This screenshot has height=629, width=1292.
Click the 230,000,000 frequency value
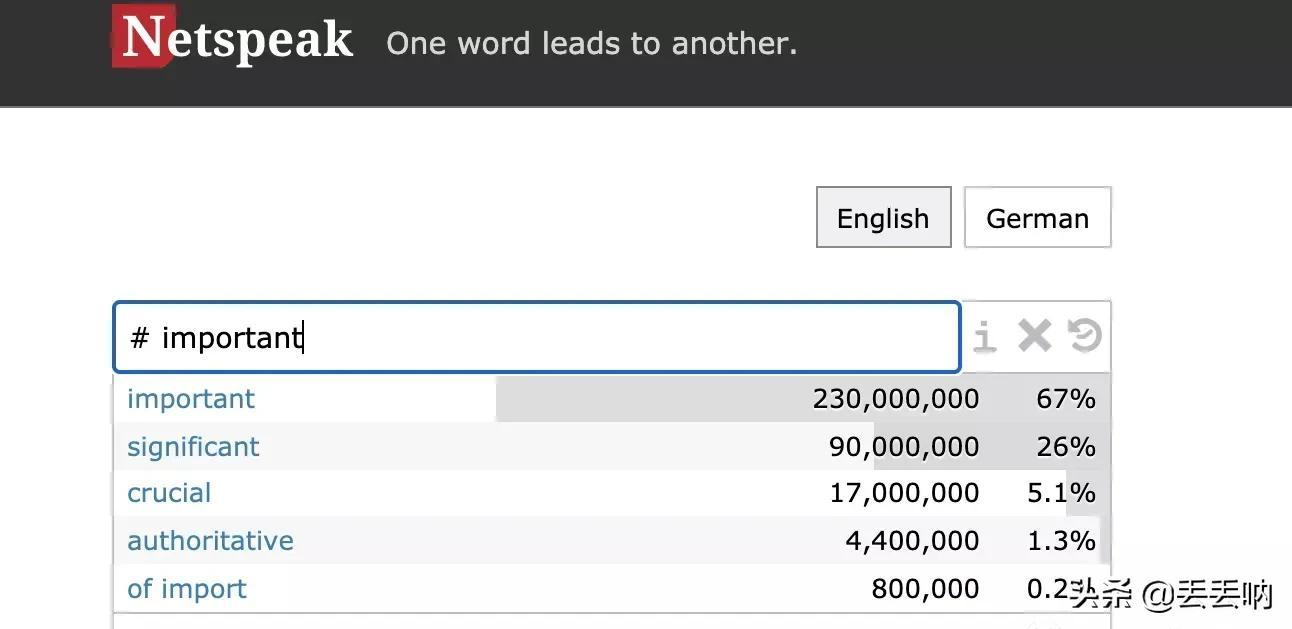coord(896,399)
